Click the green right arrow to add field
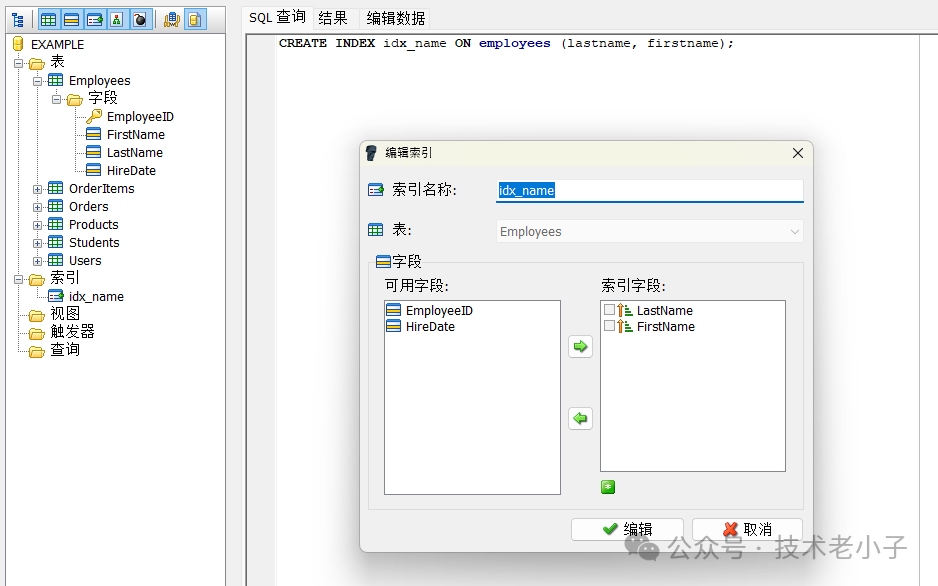Image resolution: width=938 pixels, height=586 pixels. (x=580, y=347)
